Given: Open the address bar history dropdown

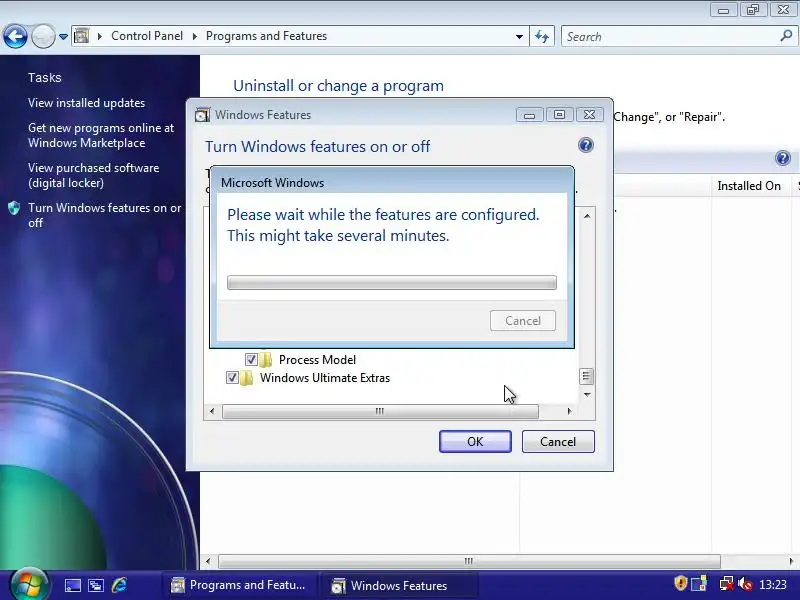Looking at the screenshot, I should [519, 37].
